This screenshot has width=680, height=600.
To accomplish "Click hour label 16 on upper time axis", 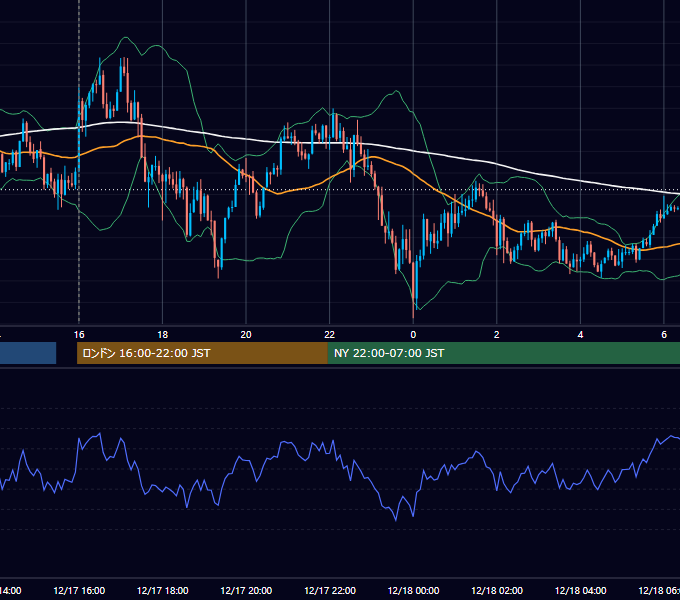I will 79,335.
